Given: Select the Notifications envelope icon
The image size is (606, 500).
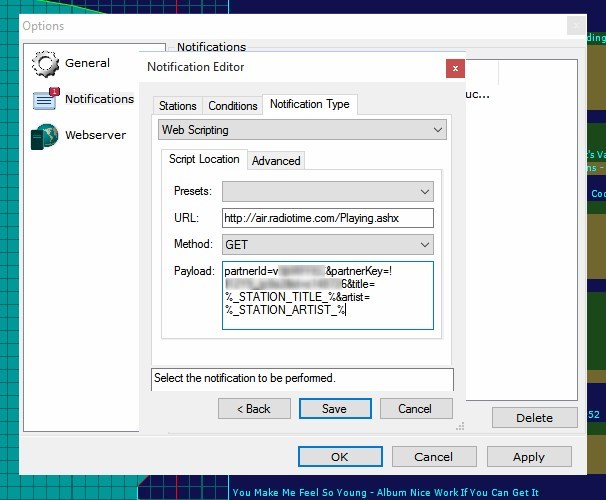Looking at the screenshot, I should [x=46, y=99].
